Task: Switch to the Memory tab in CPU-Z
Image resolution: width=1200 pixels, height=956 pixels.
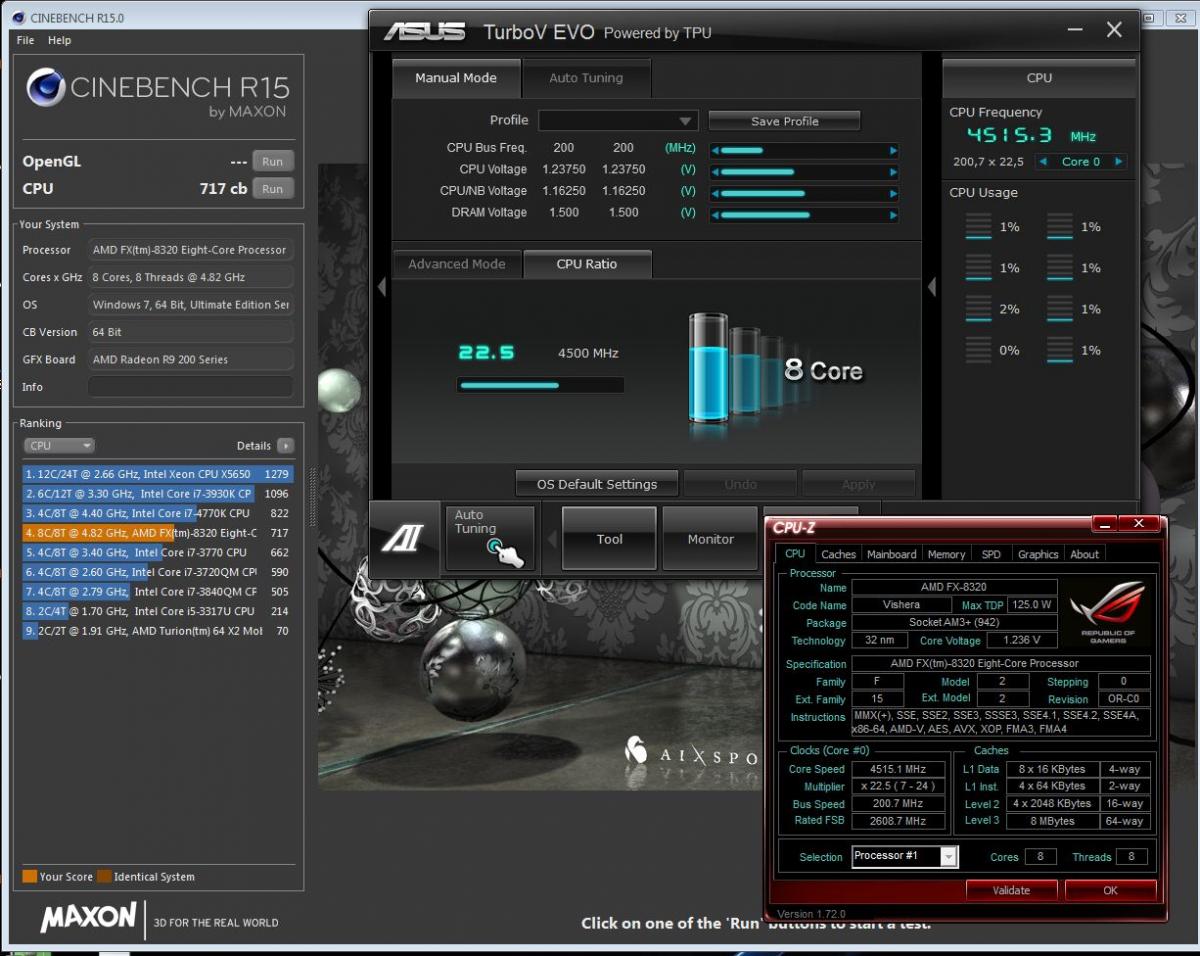Action: pos(946,554)
